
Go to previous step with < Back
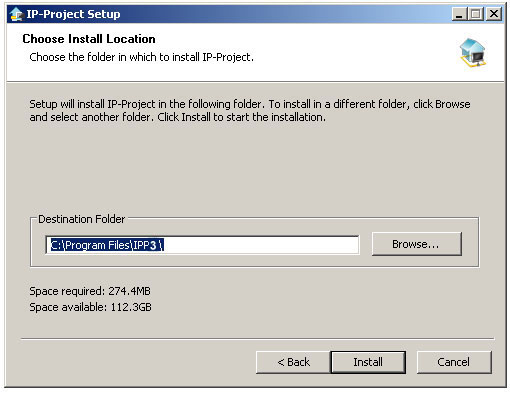pos(293,362)
